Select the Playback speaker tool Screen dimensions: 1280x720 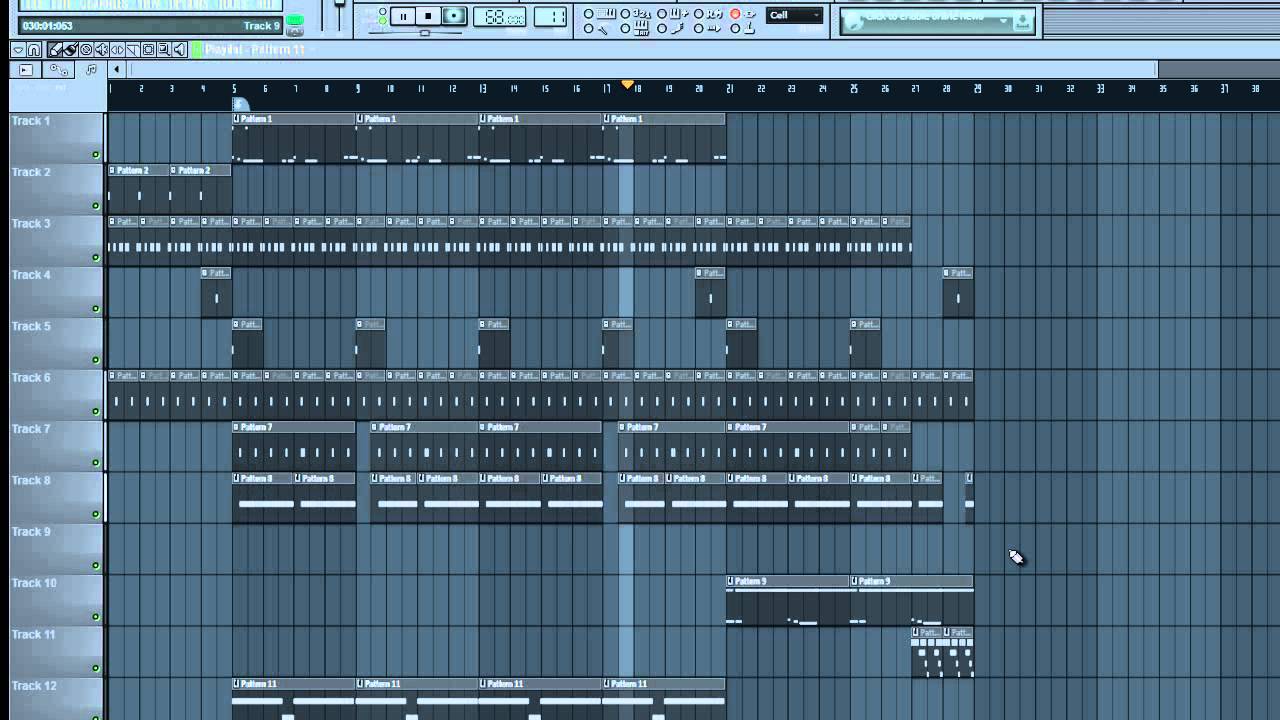pos(180,50)
